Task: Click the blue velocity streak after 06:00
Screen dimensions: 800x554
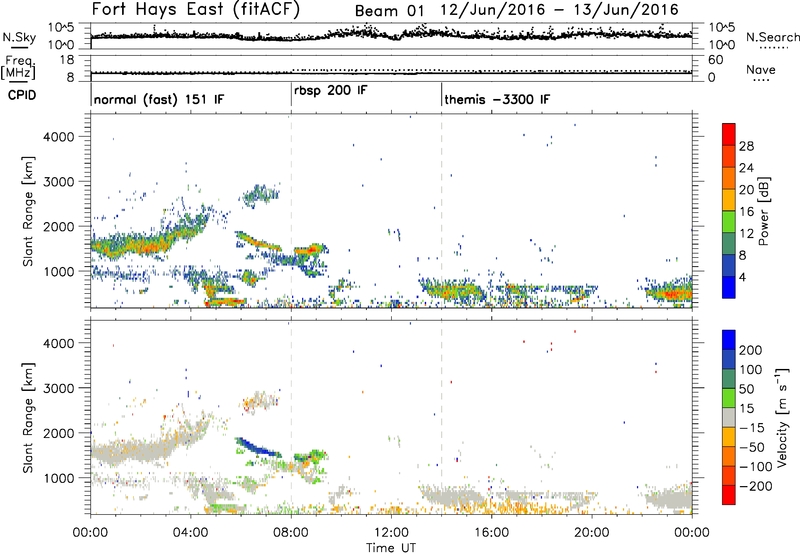Action: (x=258, y=447)
